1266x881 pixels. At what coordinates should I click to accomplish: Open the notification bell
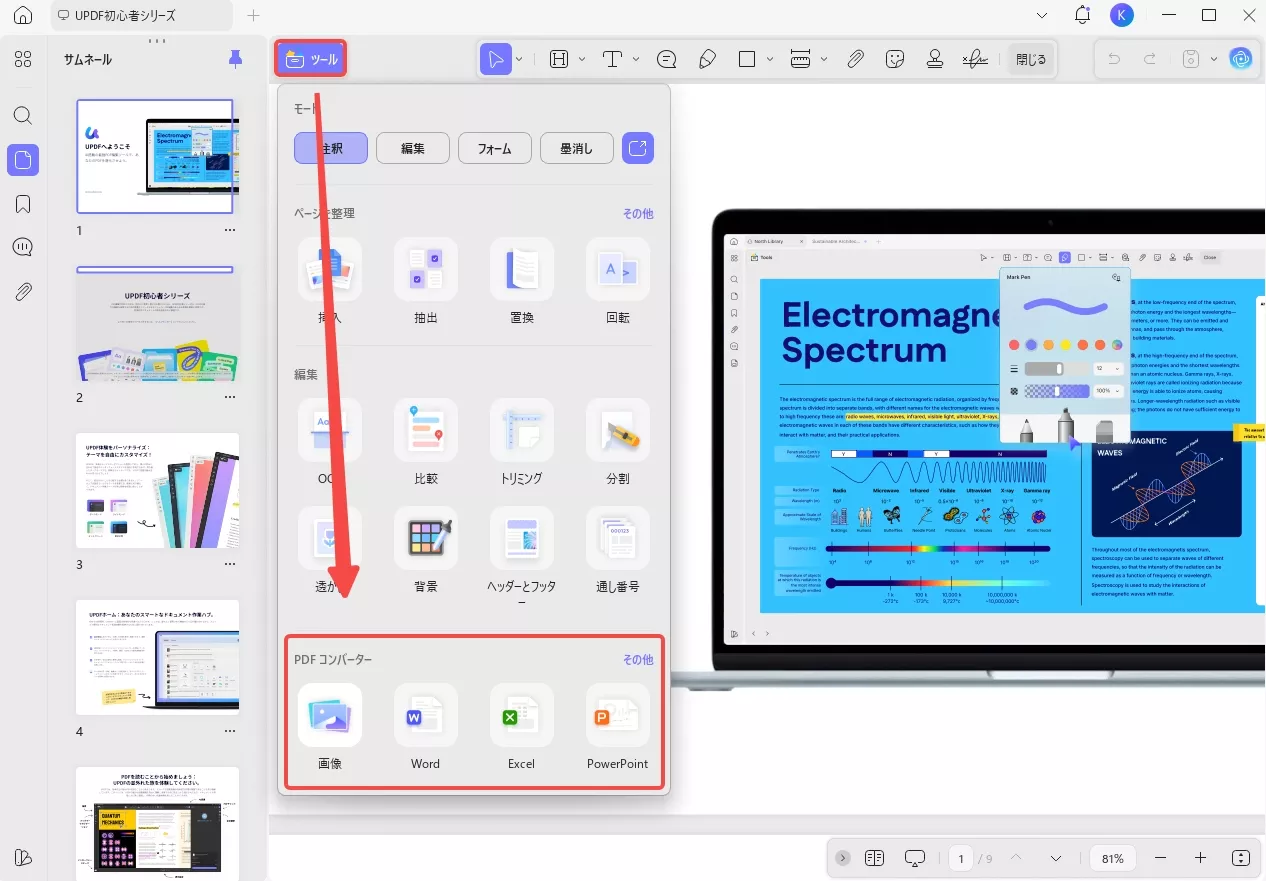click(x=1082, y=15)
